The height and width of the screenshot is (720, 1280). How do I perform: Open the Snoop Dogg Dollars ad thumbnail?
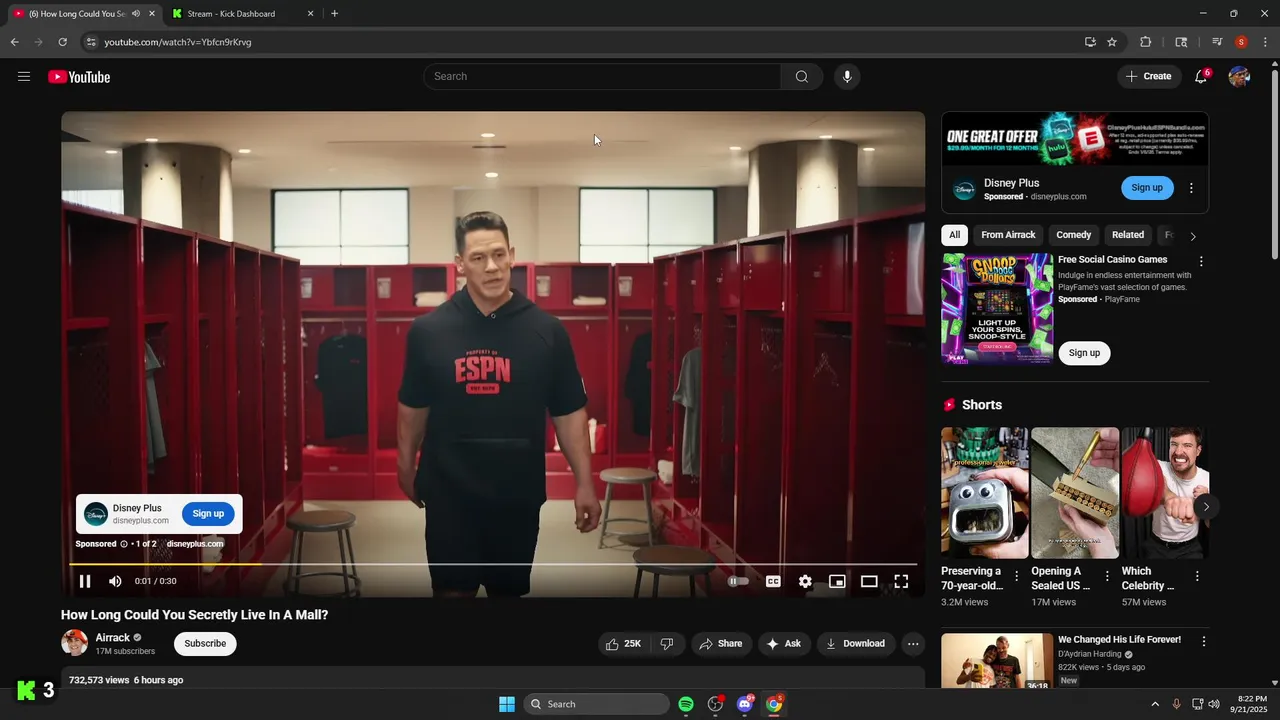tap(997, 308)
